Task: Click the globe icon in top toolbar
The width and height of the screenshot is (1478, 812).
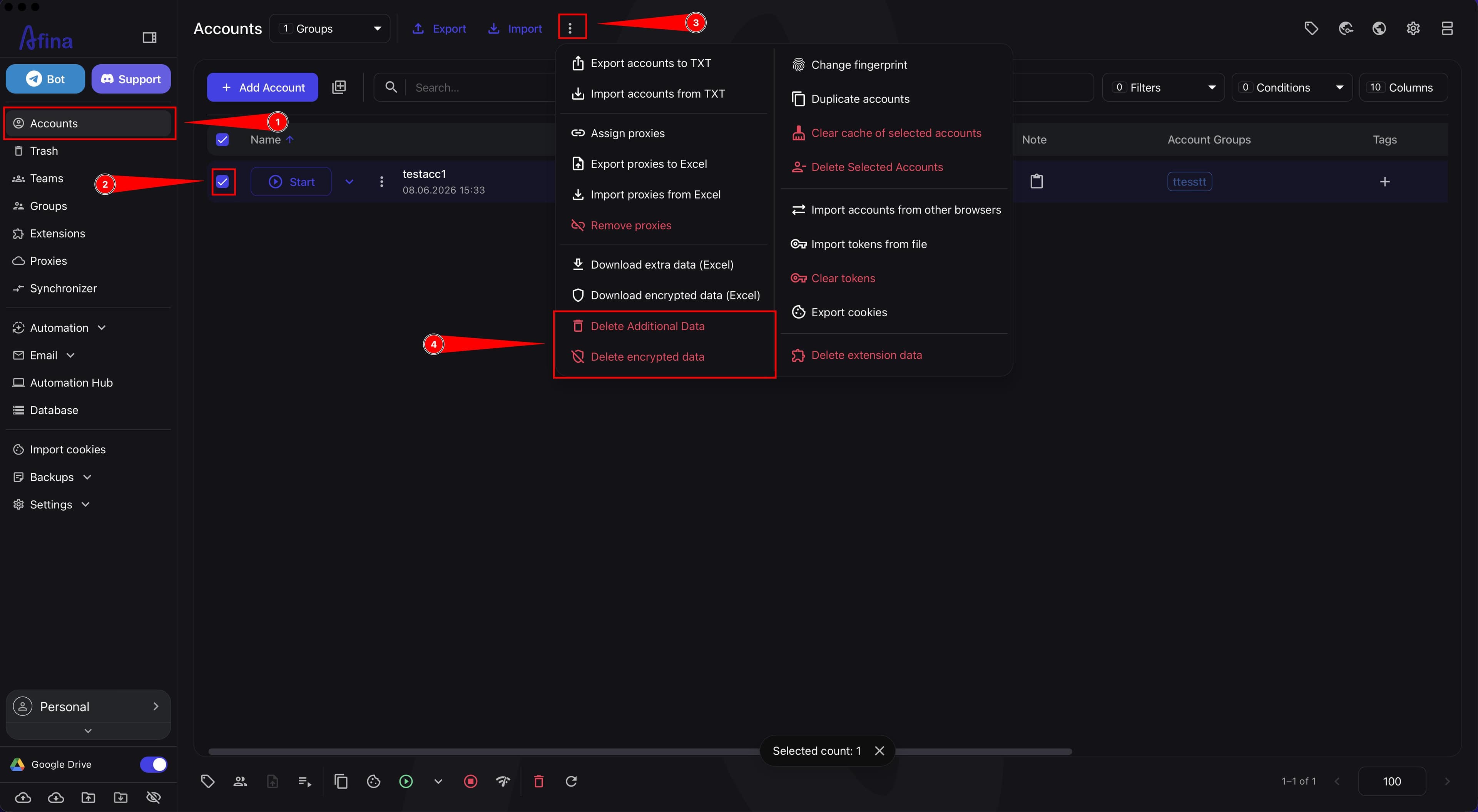Action: (x=1379, y=29)
